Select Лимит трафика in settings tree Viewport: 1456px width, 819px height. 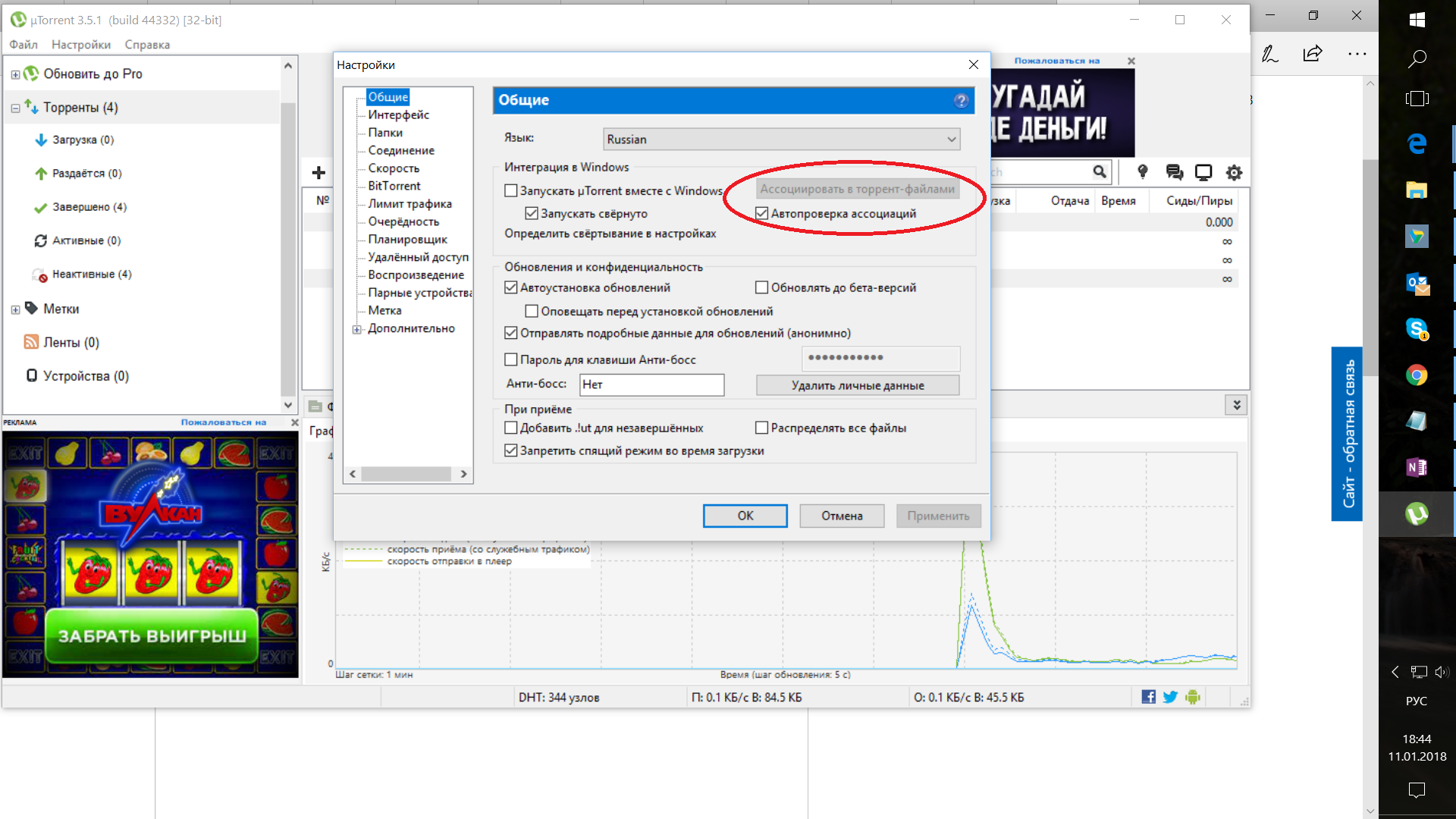click(x=410, y=203)
